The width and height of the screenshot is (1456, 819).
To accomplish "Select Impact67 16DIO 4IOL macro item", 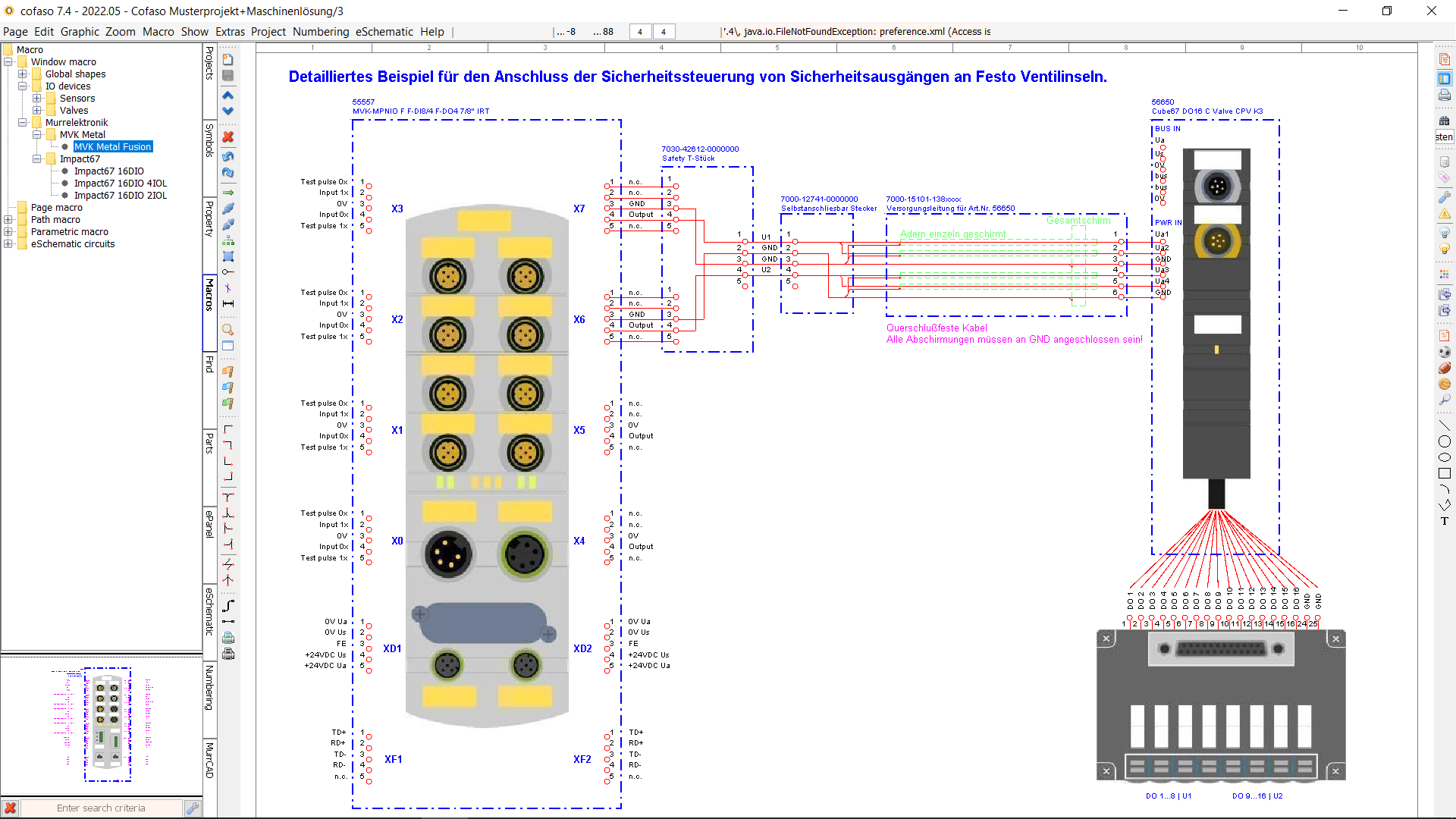I will (x=120, y=184).
